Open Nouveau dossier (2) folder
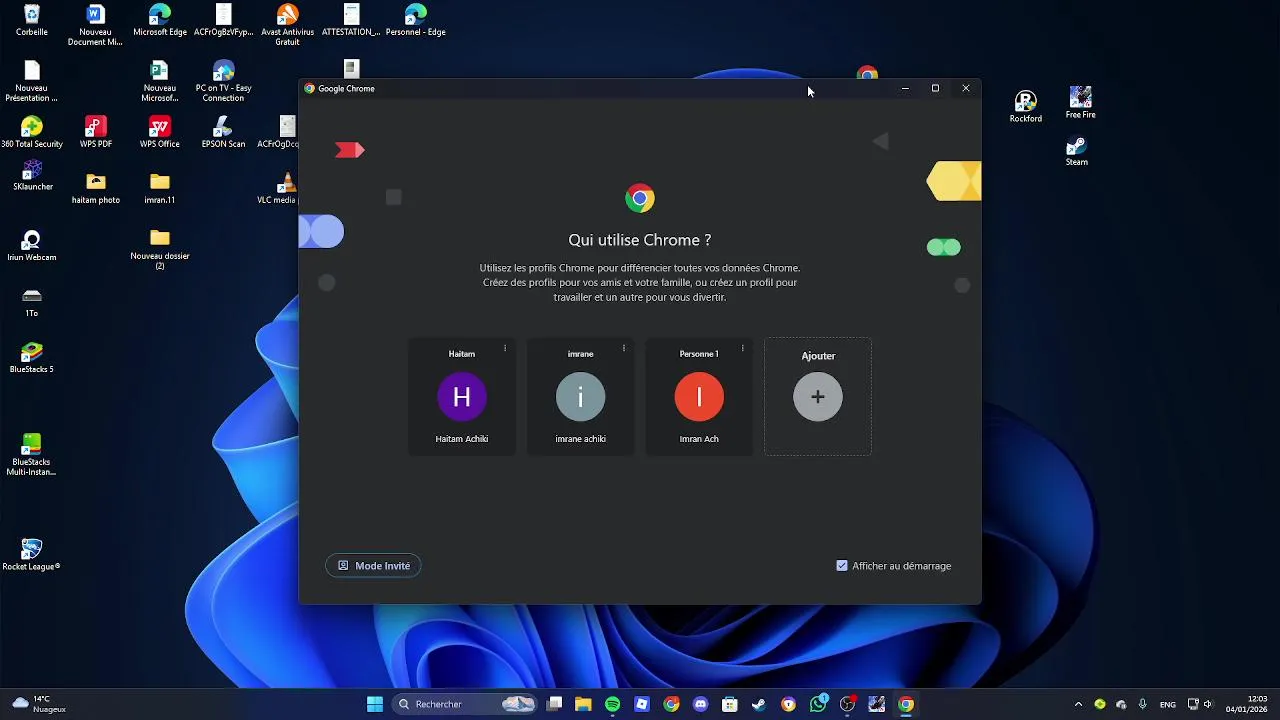1280x720 pixels. pyautogui.click(x=160, y=248)
